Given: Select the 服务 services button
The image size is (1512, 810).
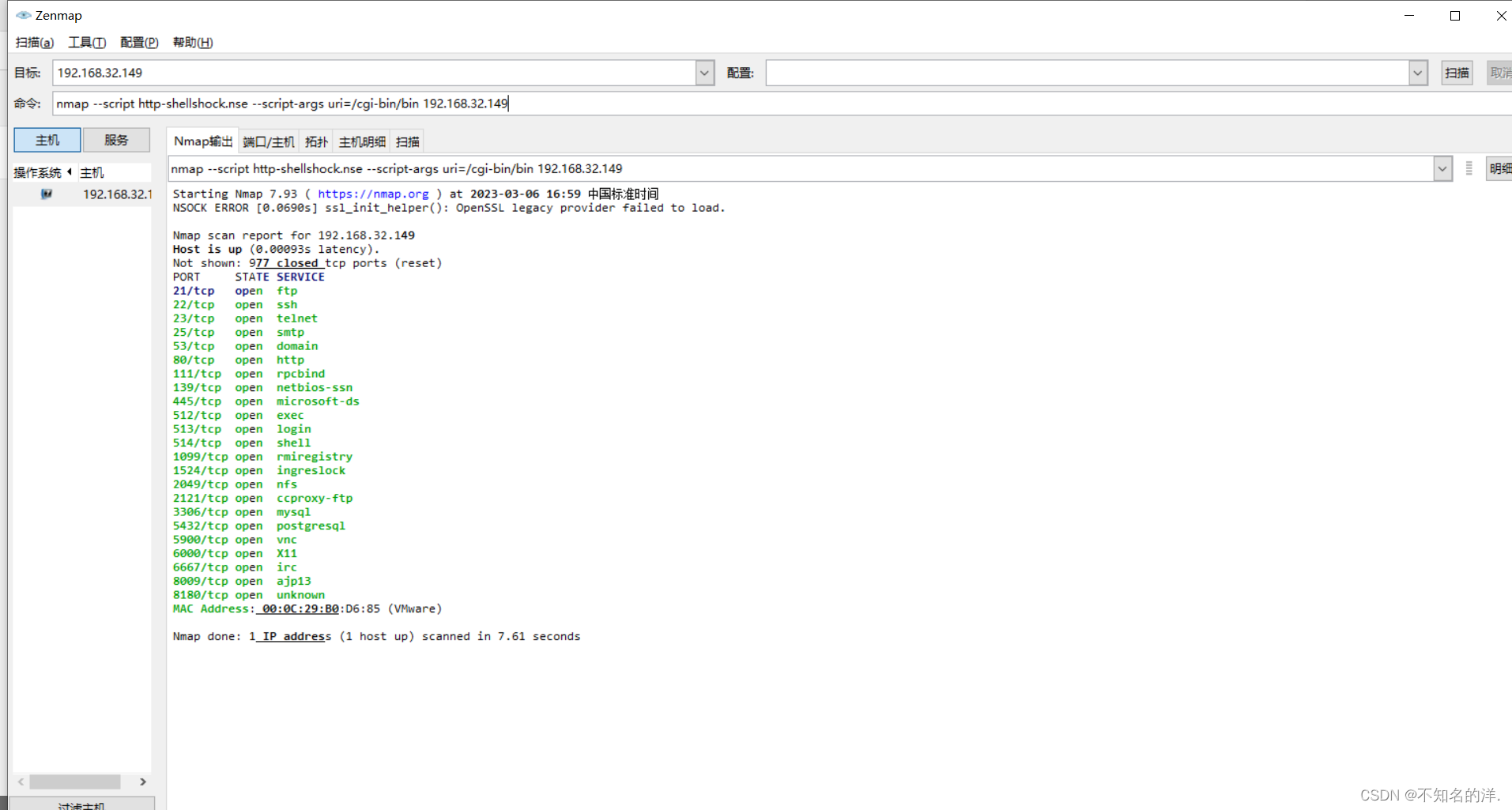Looking at the screenshot, I should click(116, 140).
